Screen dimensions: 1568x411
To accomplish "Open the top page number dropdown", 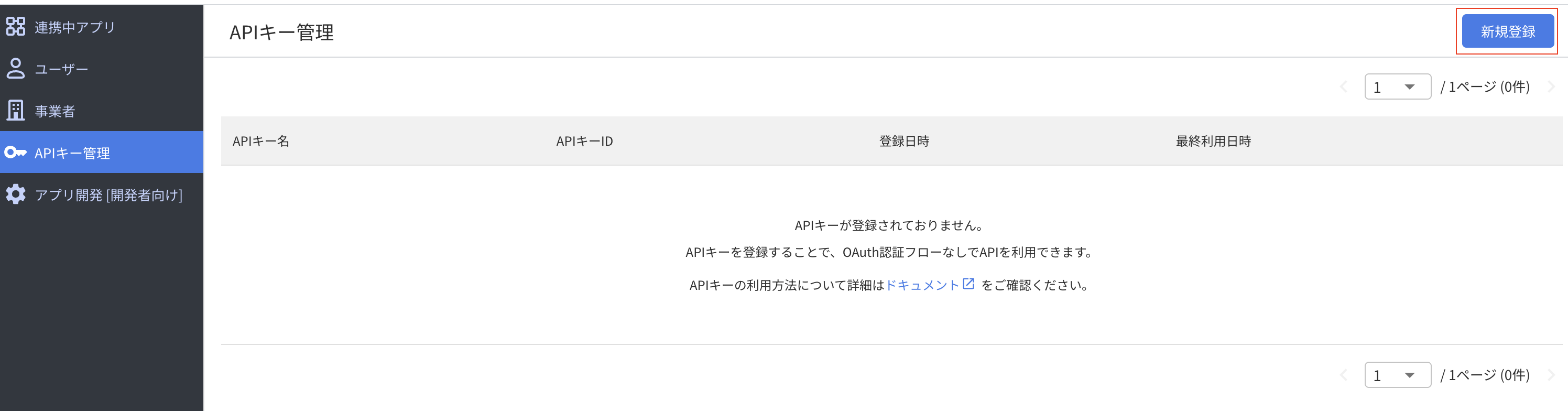I will 1397,87.
